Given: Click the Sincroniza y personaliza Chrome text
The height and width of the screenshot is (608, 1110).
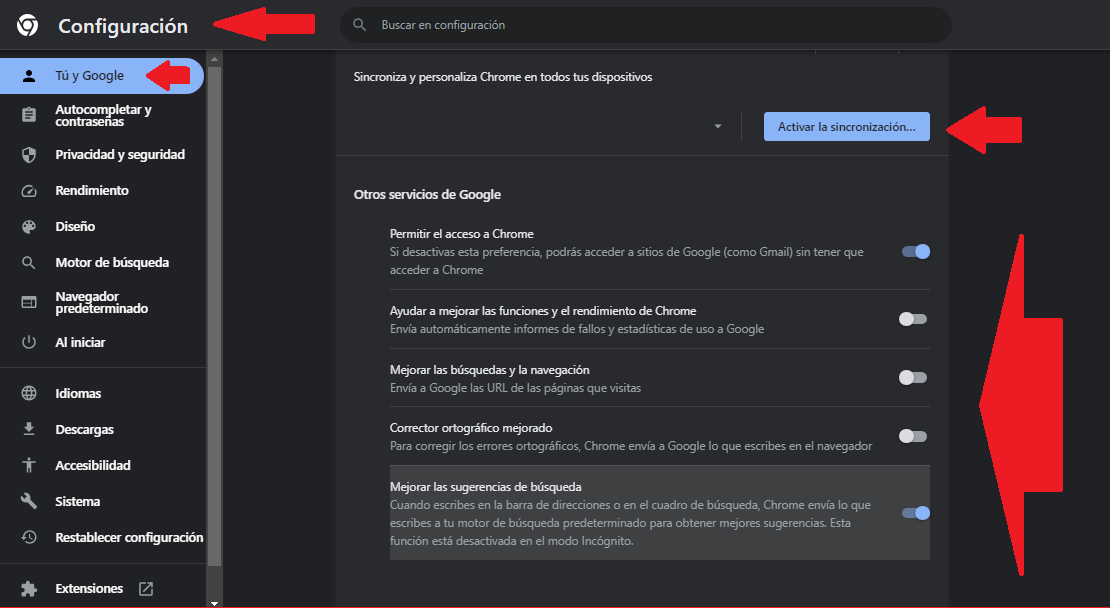Looking at the screenshot, I should [503, 77].
